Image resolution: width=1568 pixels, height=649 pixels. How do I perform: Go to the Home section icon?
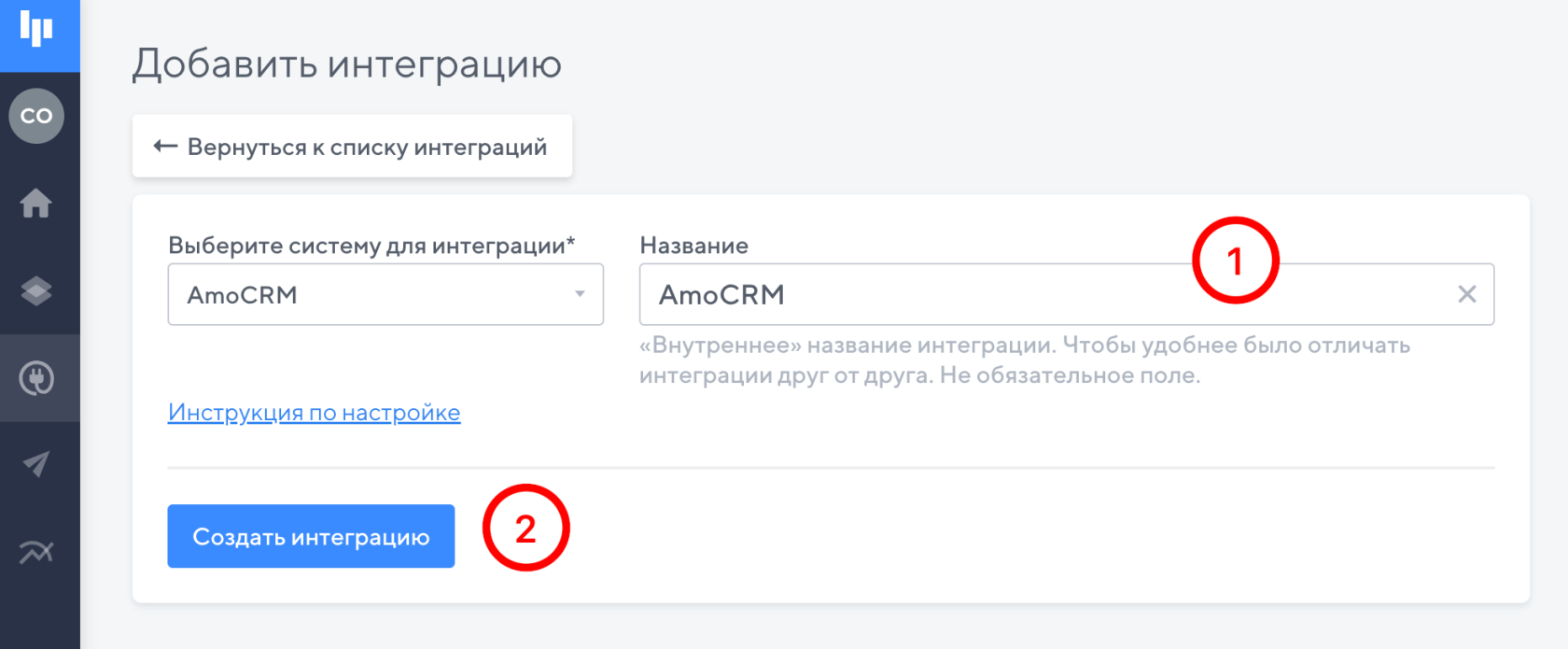coord(36,203)
